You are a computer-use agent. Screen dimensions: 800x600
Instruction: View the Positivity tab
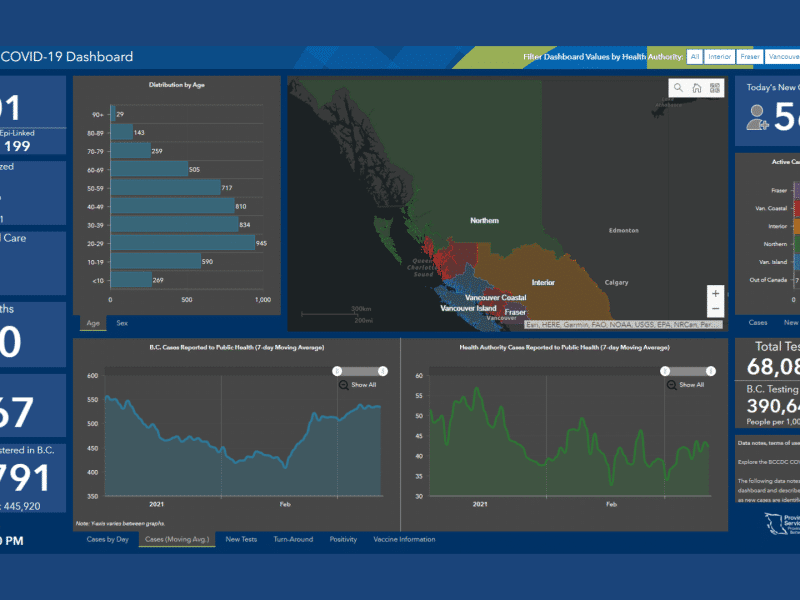click(x=343, y=539)
